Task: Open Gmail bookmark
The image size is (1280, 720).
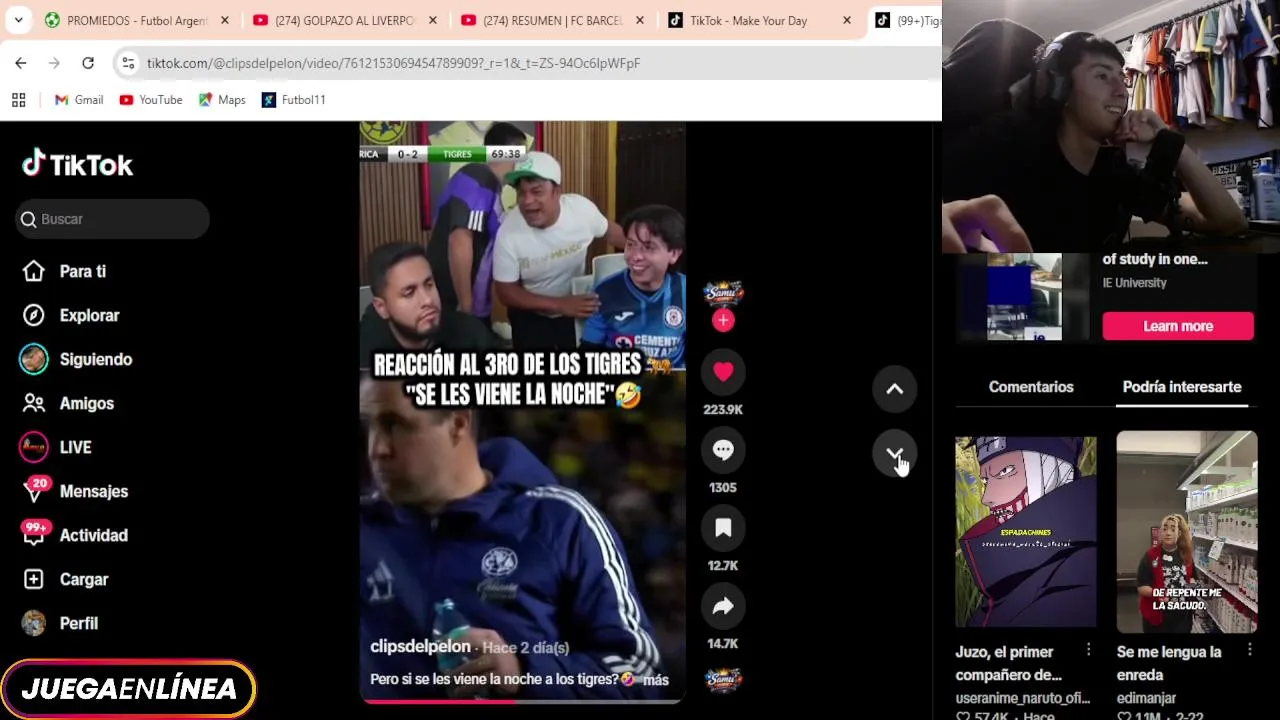Action: pos(79,100)
